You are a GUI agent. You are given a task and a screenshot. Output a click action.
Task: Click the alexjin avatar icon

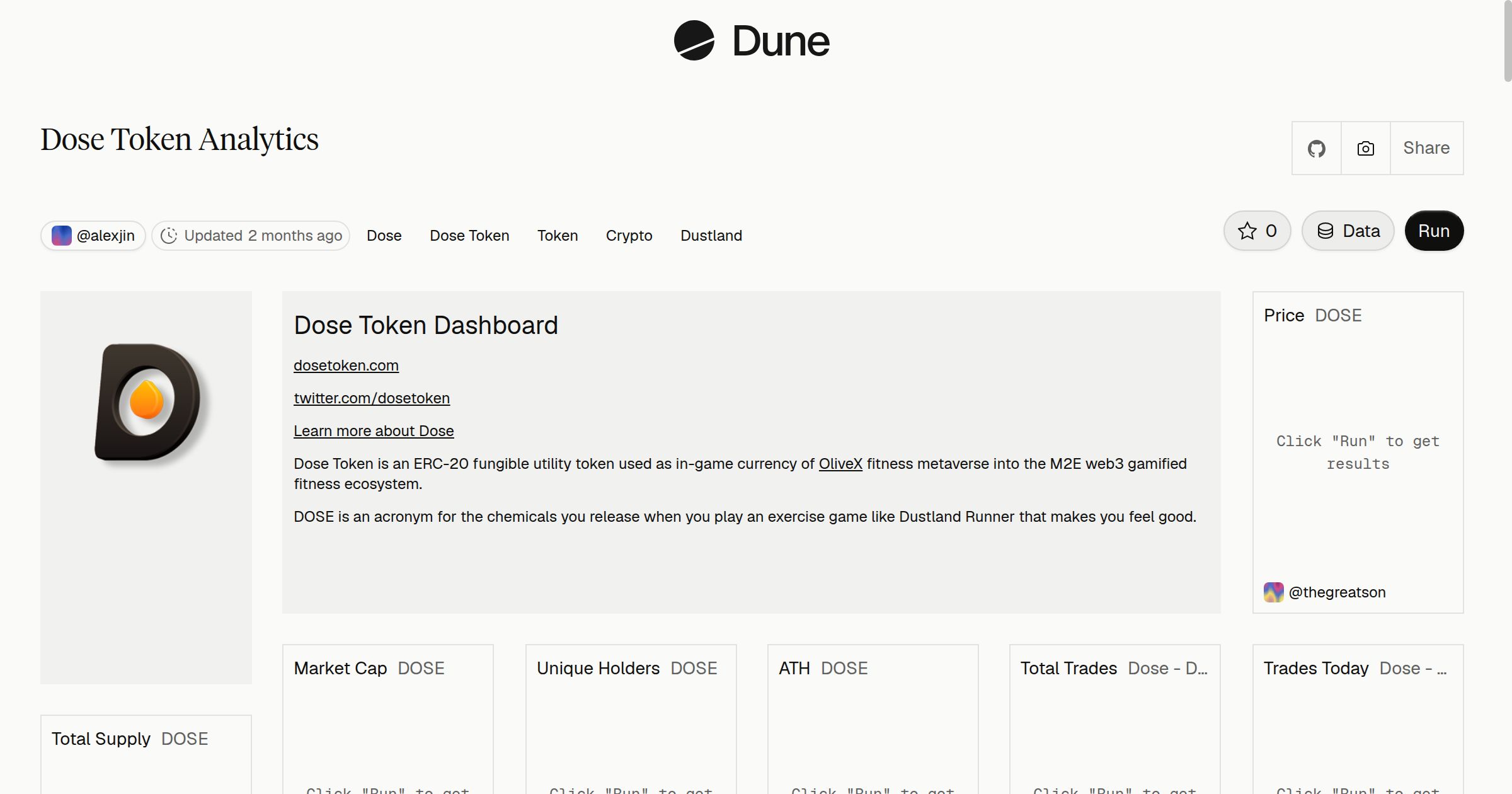[x=61, y=236]
